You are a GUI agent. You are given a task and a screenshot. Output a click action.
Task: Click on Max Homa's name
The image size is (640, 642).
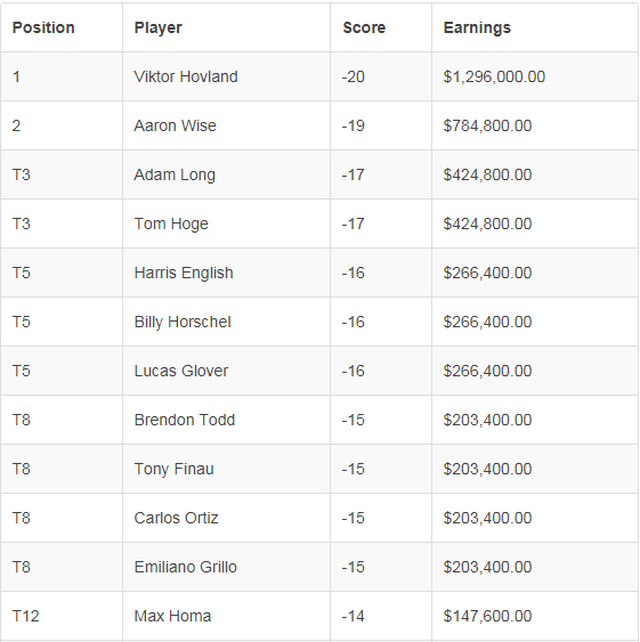pyautogui.click(x=173, y=616)
